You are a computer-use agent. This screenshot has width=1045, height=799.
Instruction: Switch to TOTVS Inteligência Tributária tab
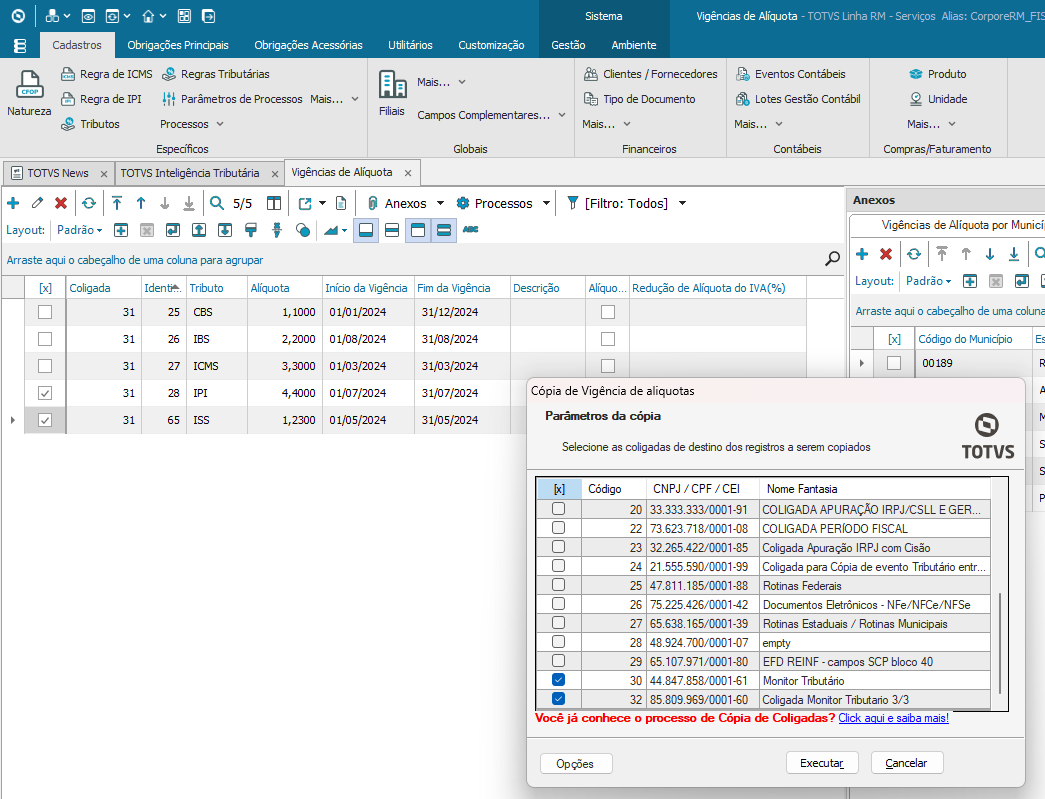coord(190,173)
